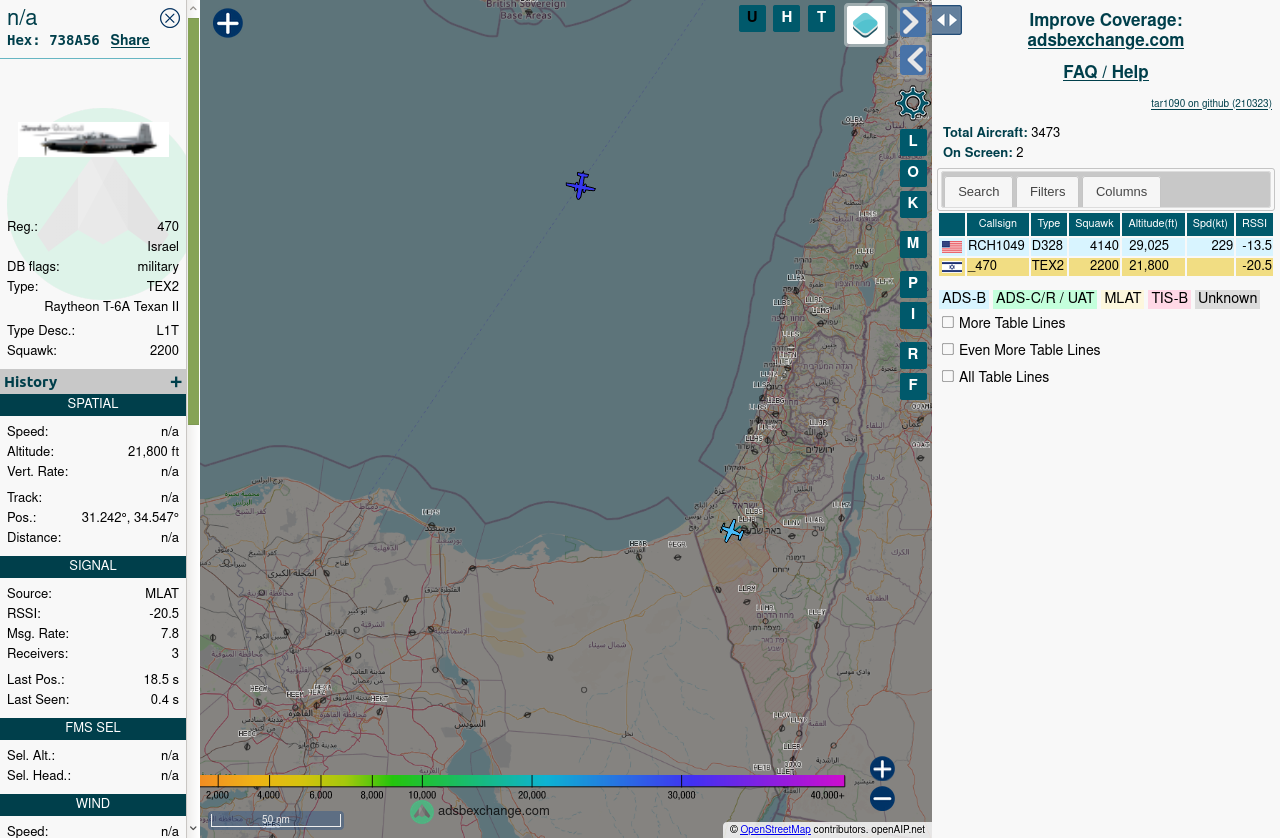Click the Share link for hex 738A56

pyautogui.click(x=130, y=40)
